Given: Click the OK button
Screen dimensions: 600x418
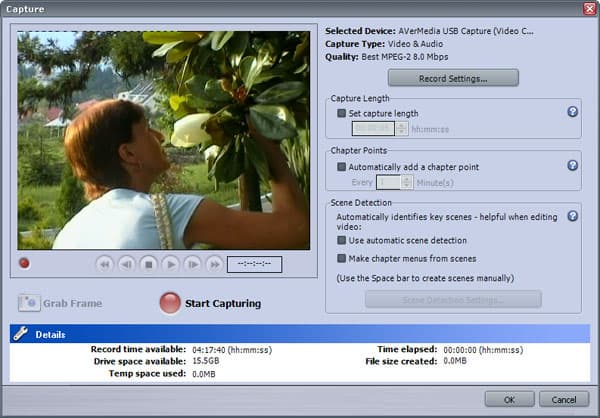Looking at the screenshot, I should (x=509, y=400).
